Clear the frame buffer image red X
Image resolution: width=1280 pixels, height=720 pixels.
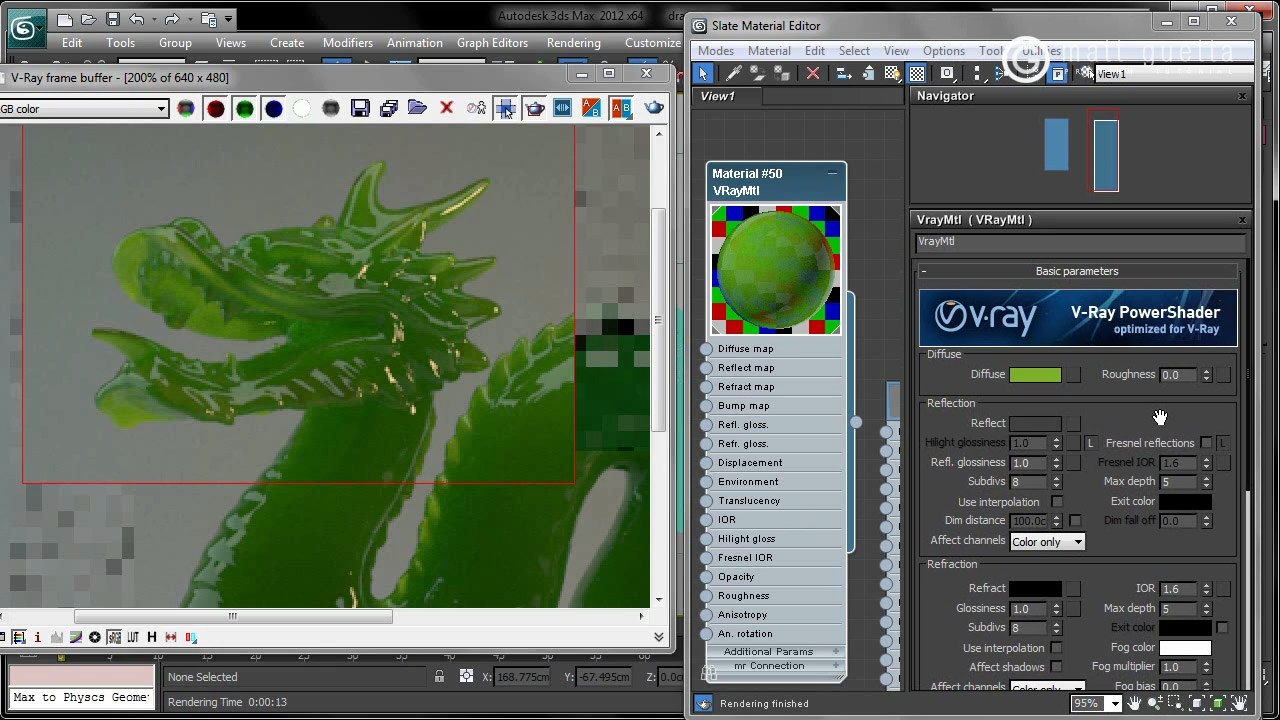(447, 108)
